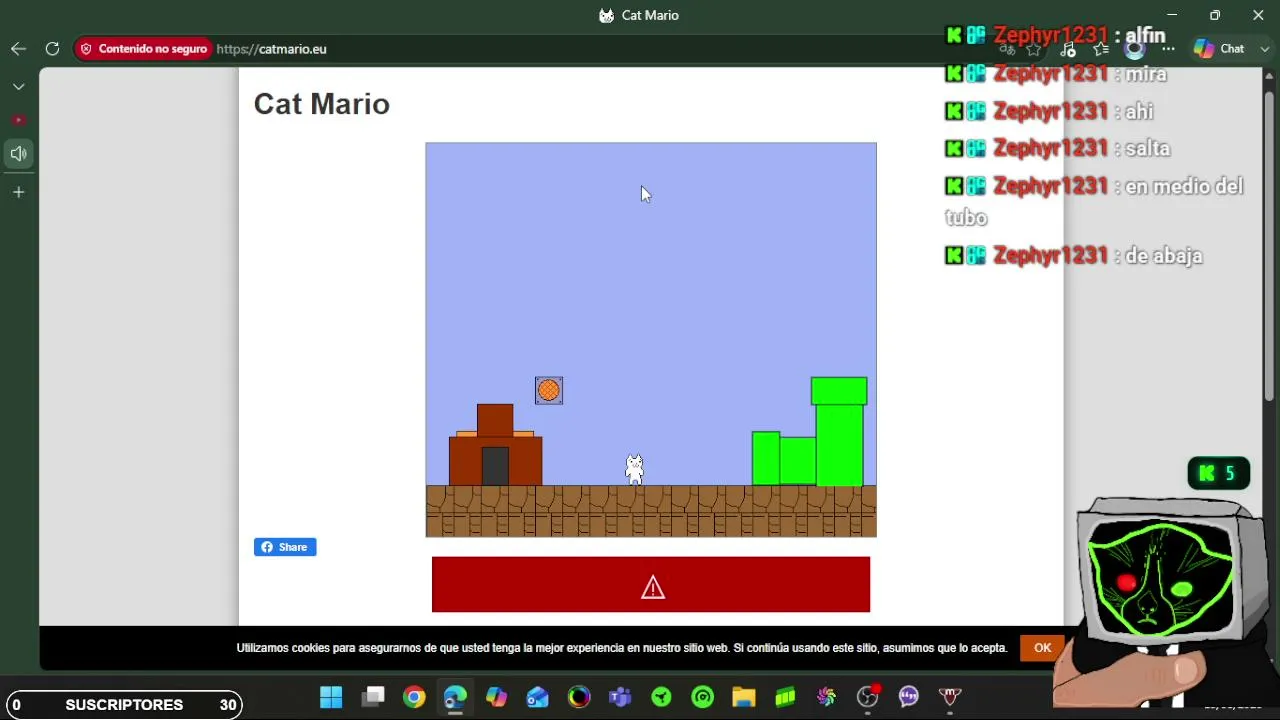Expand the chevron next to Chat
The image size is (1280, 720).
[1265, 48]
